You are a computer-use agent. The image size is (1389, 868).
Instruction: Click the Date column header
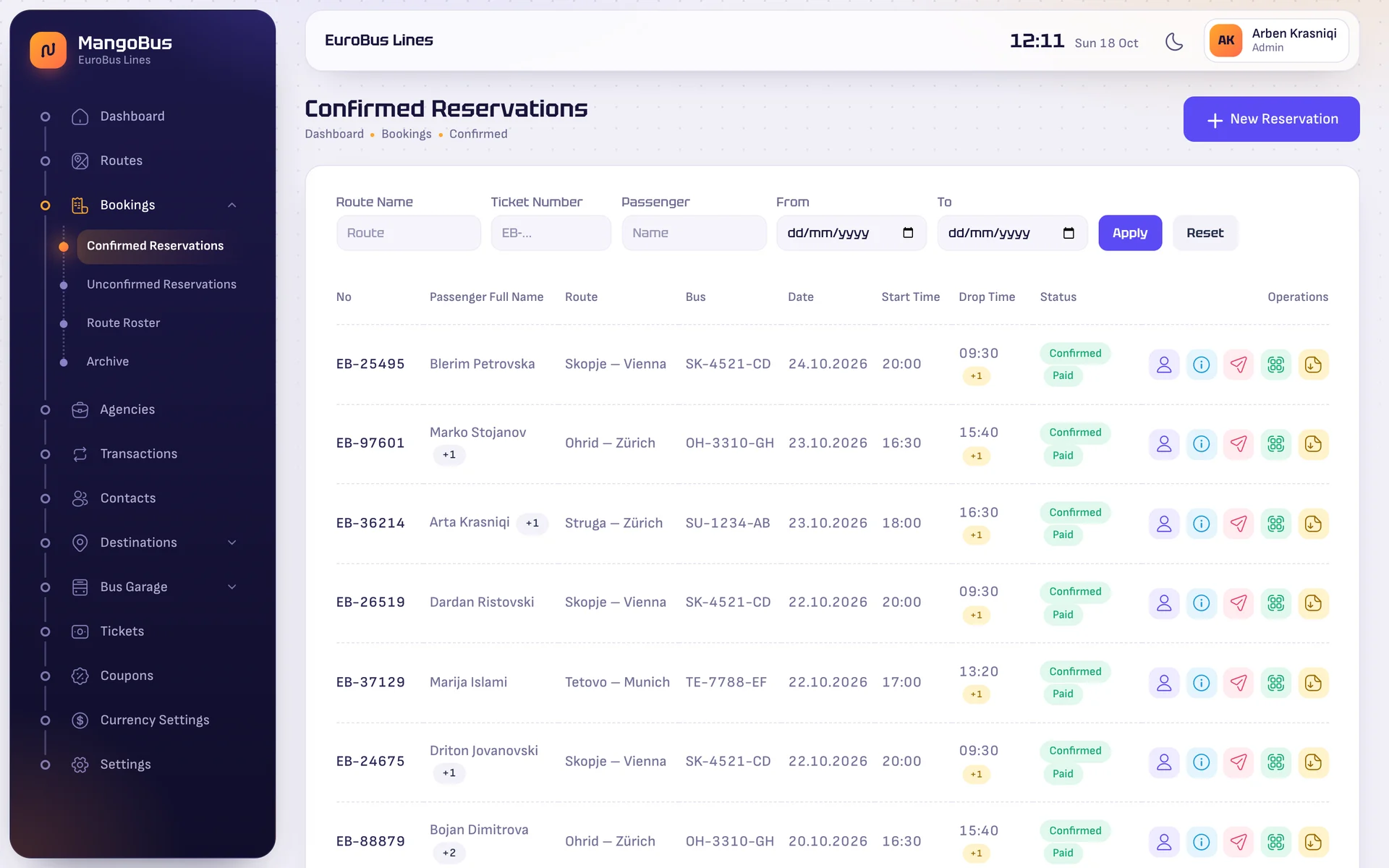pos(801,297)
